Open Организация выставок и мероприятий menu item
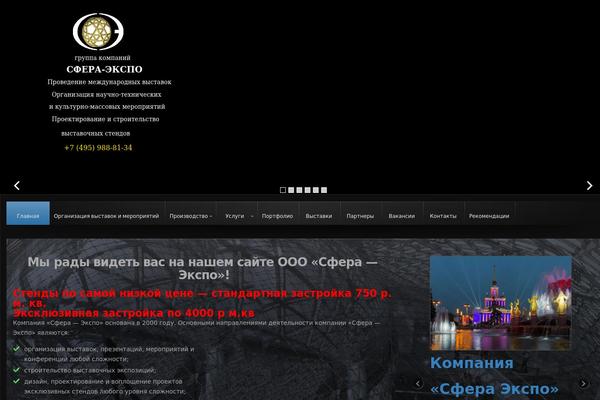The image size is (600, 400). coord(106,216)
